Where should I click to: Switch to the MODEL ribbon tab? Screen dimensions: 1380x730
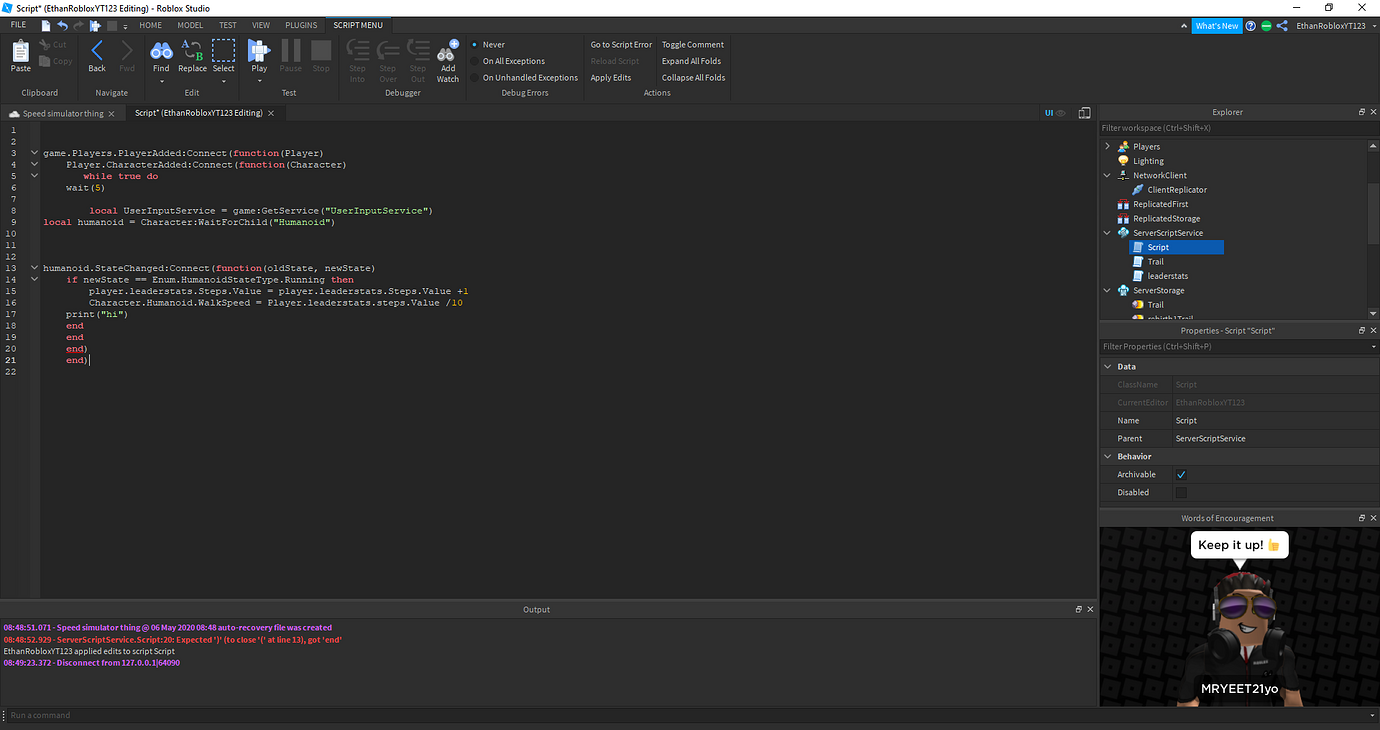(x=189, y=25)
